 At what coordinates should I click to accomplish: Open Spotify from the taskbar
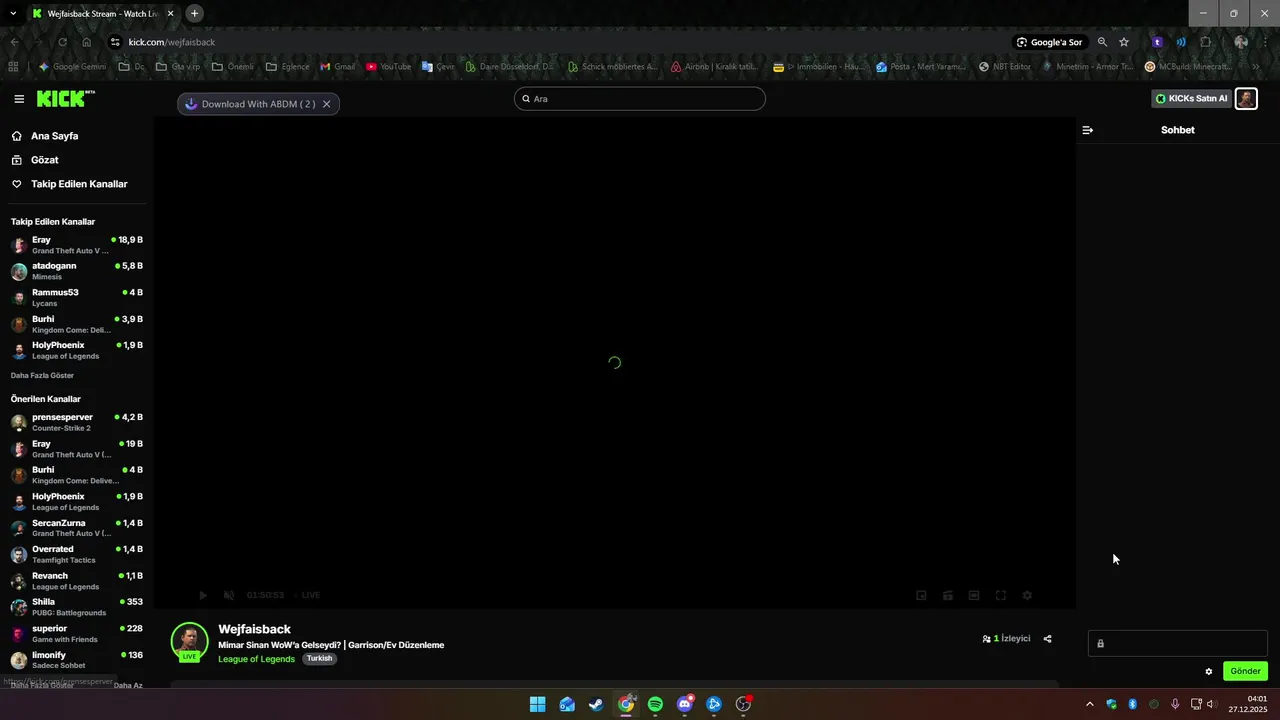pyautogui.click(x=655, y=704)
